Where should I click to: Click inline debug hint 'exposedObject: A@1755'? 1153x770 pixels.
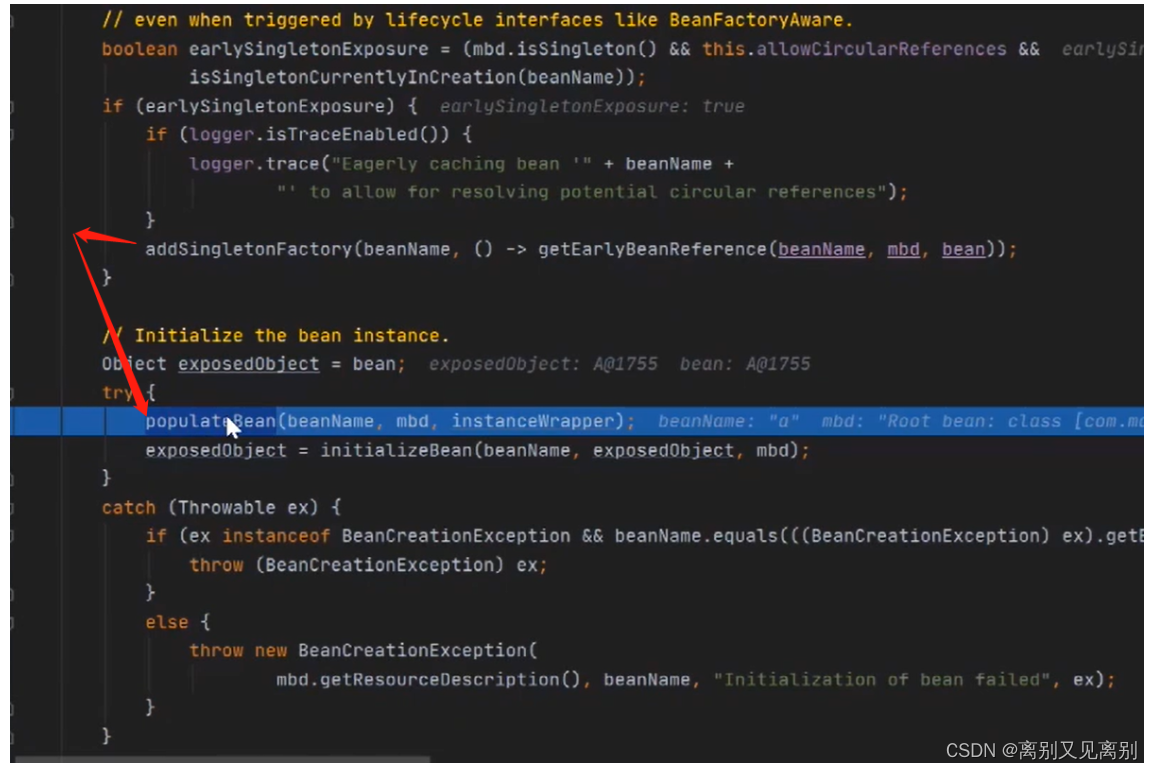click(543, 364)
